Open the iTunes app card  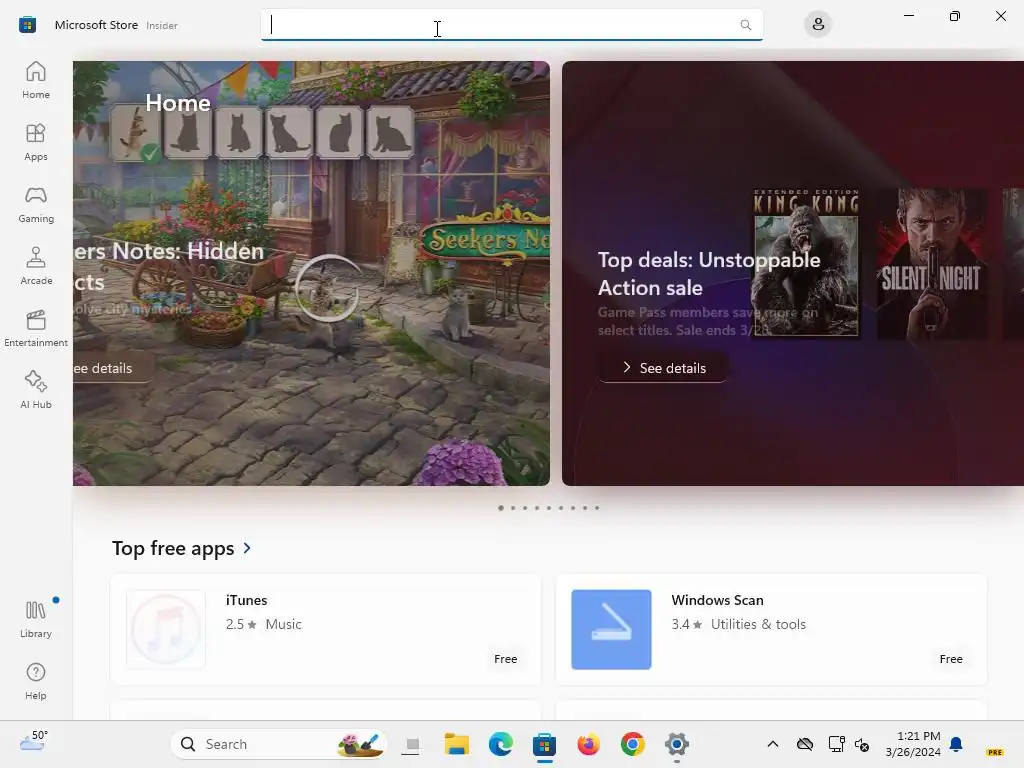[x=326, y=630]
